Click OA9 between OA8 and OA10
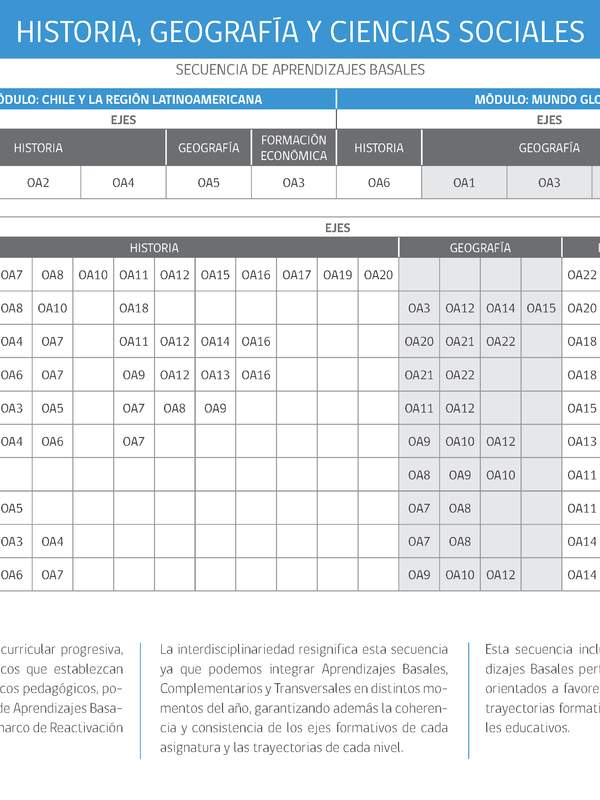 (460, 475)
